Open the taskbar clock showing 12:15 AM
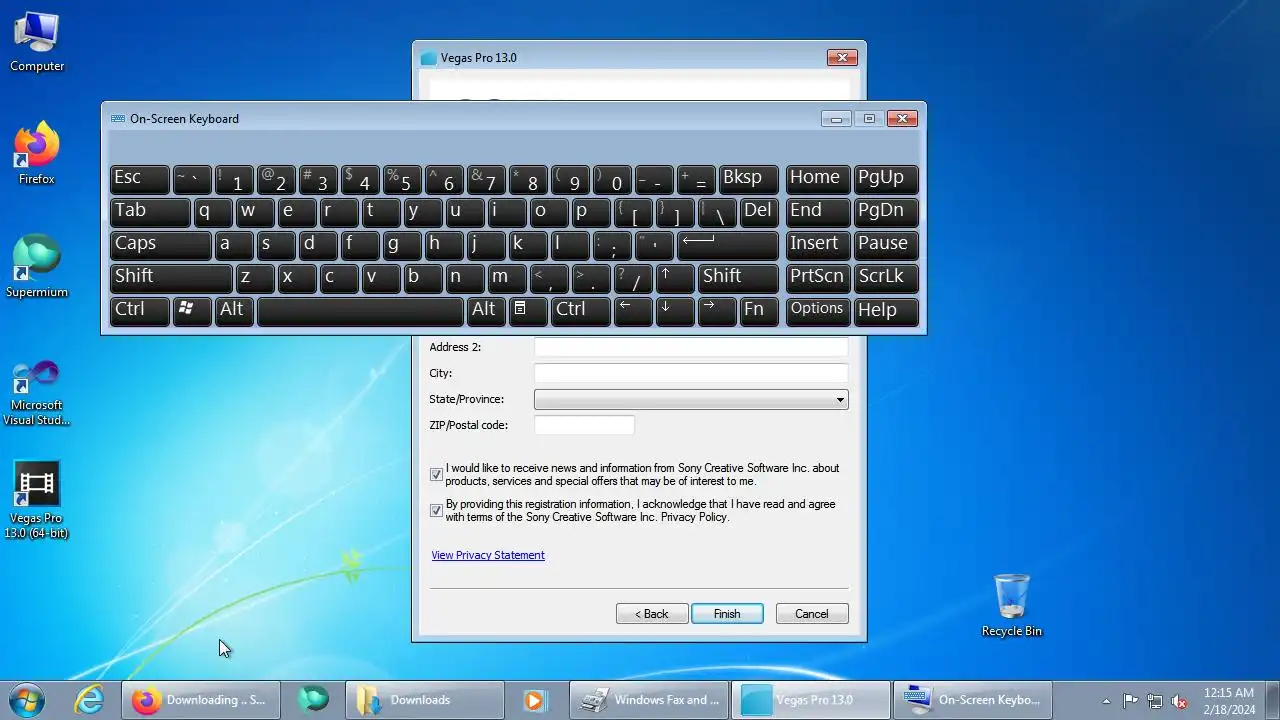The image size is (1280, 720). click(x=1229, y=700)
